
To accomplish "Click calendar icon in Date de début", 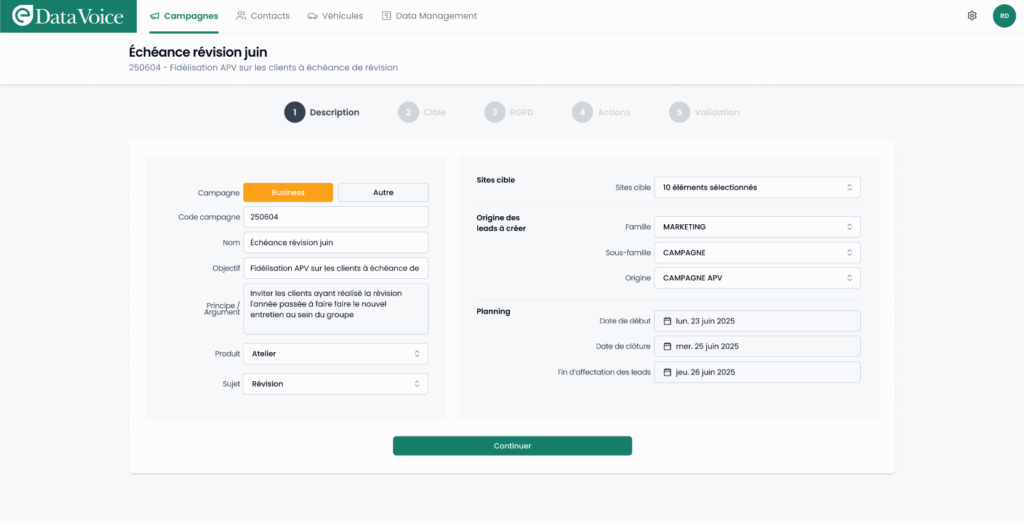I will (x=668, y=321).
